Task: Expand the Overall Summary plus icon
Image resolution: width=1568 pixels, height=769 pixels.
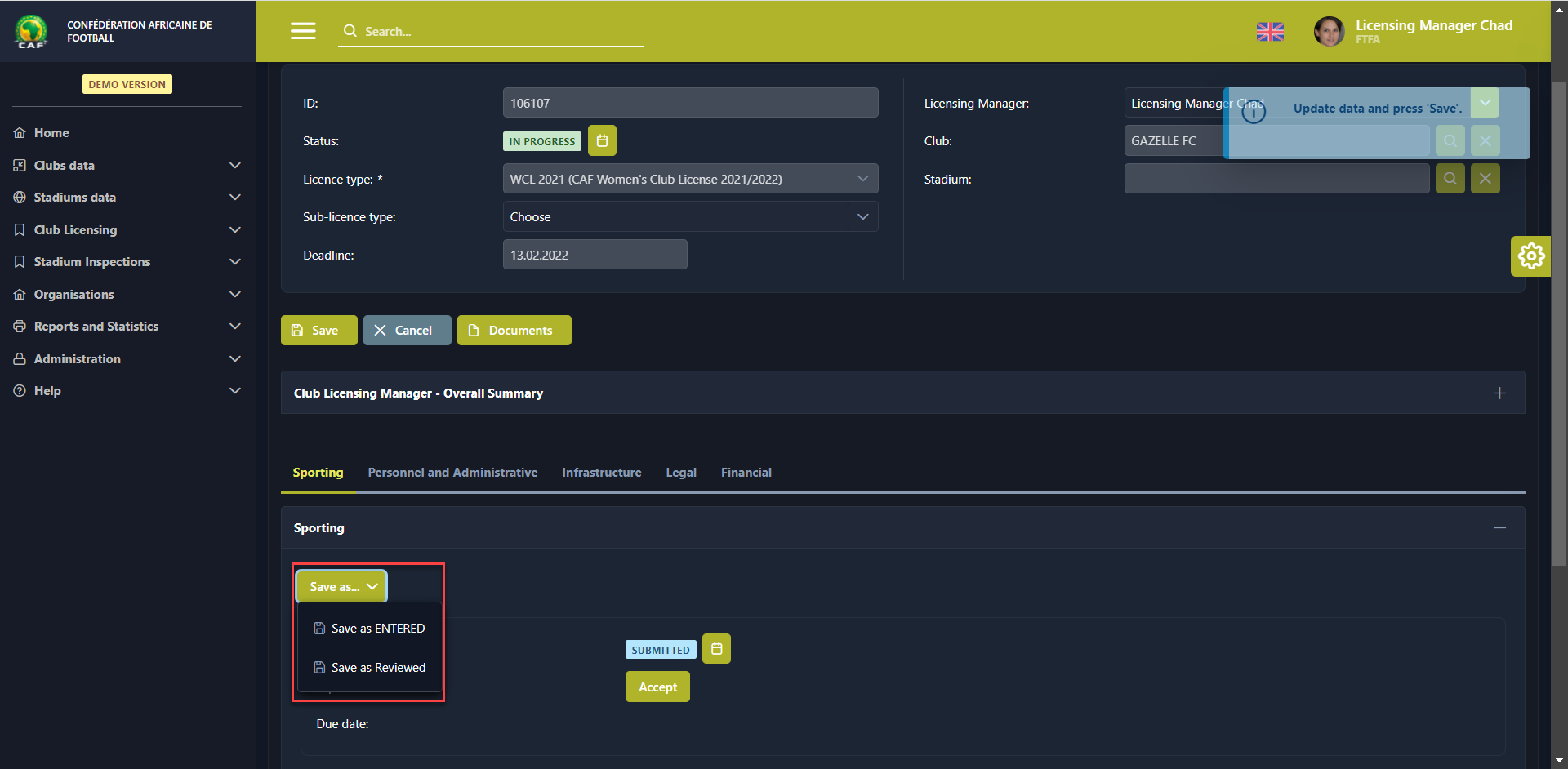Action: tap(1499, 393)
